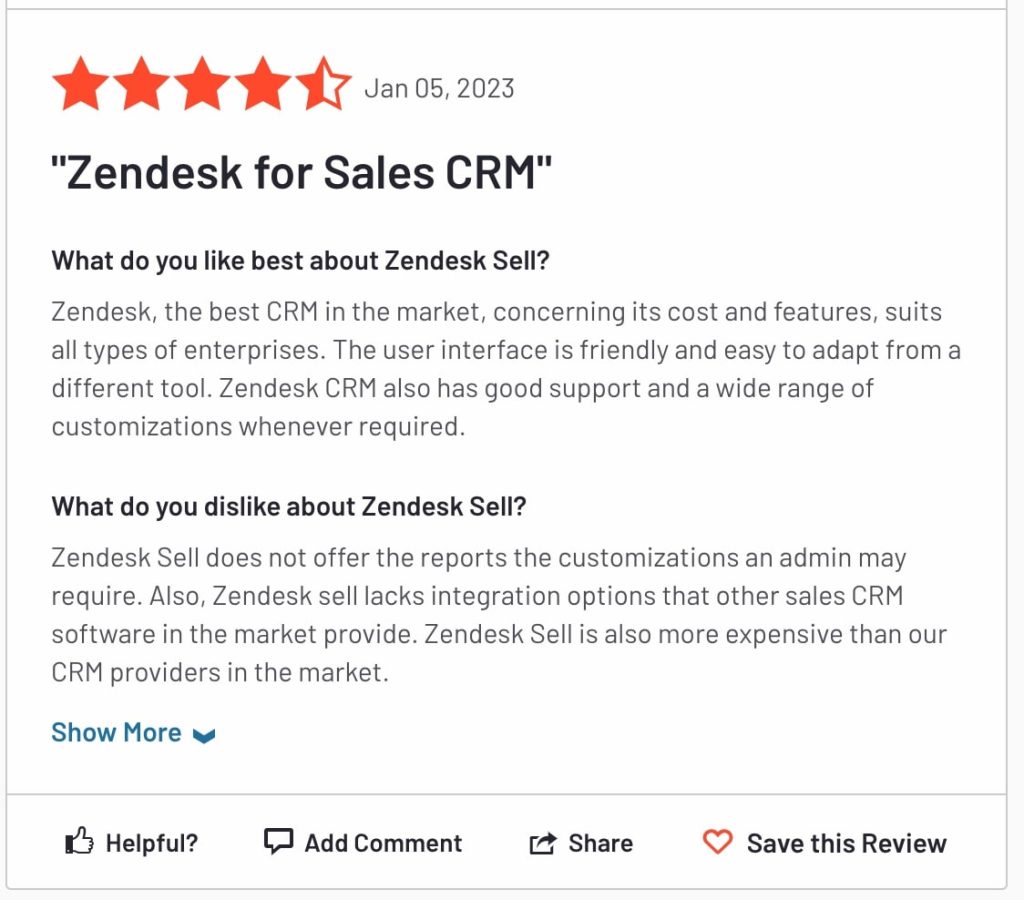Click "Share" to share the review
1024x900 pixels.
click(x=581, y=841)
